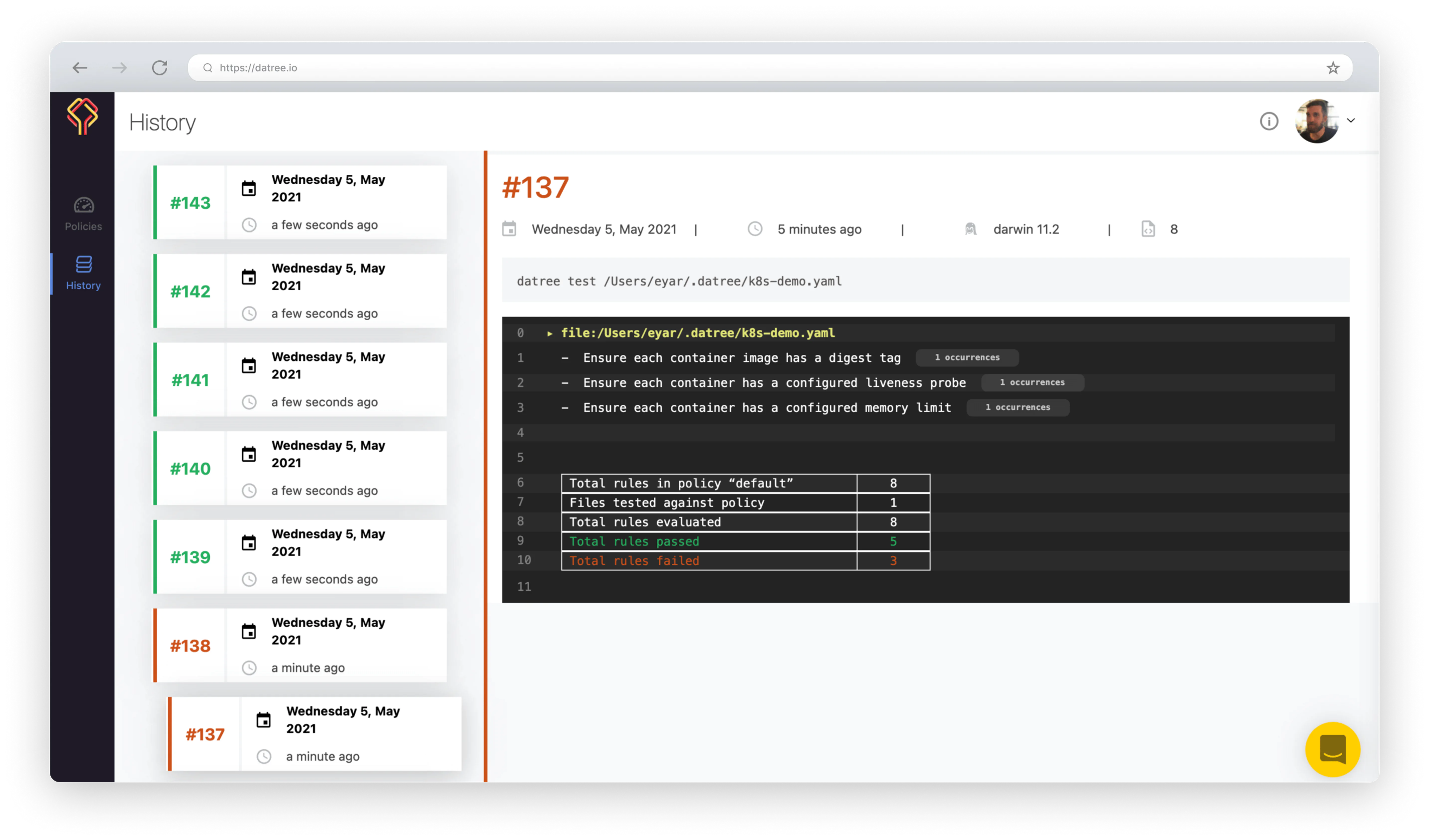Click the memory limit rule line

click(767, 408)
